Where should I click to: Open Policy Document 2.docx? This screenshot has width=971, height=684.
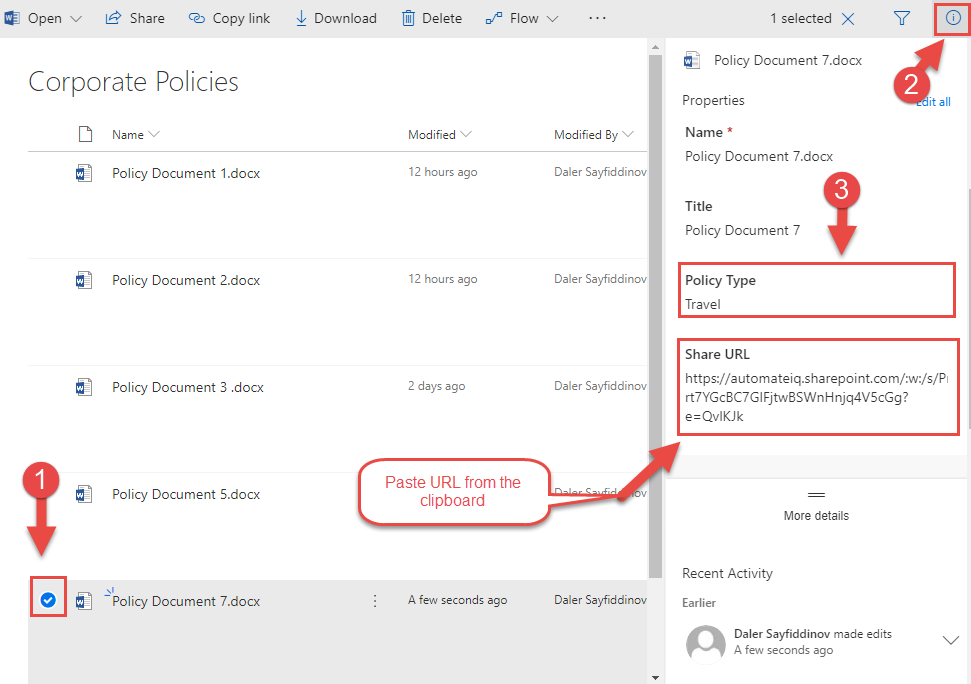[x=186, y=280]
